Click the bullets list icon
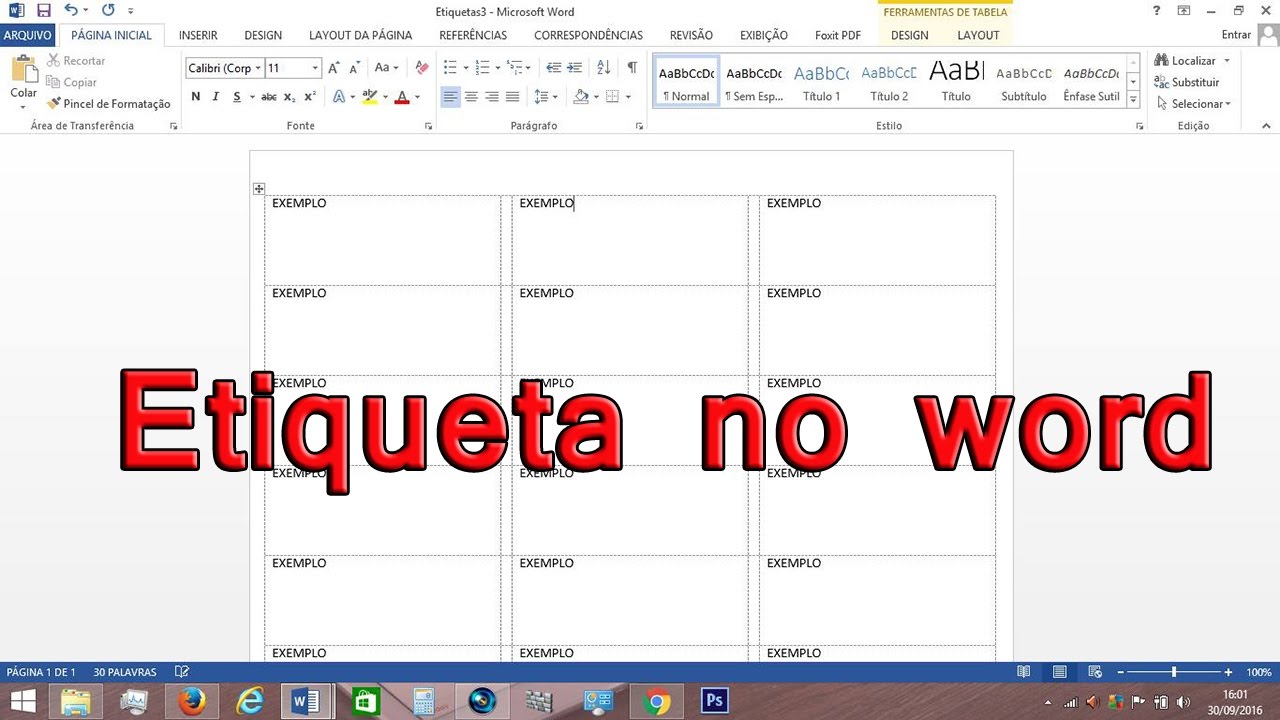This screenshot has width=1280, height=720. click(450, 68)
